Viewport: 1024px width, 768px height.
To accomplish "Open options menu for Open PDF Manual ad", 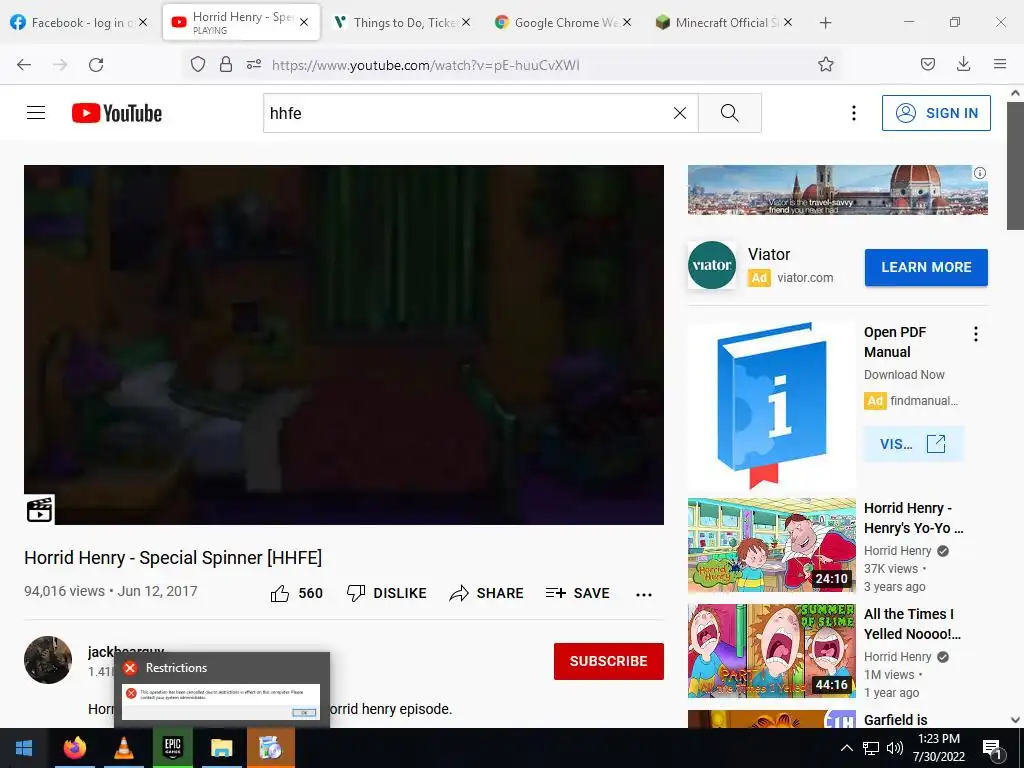I will coord(976,334).
